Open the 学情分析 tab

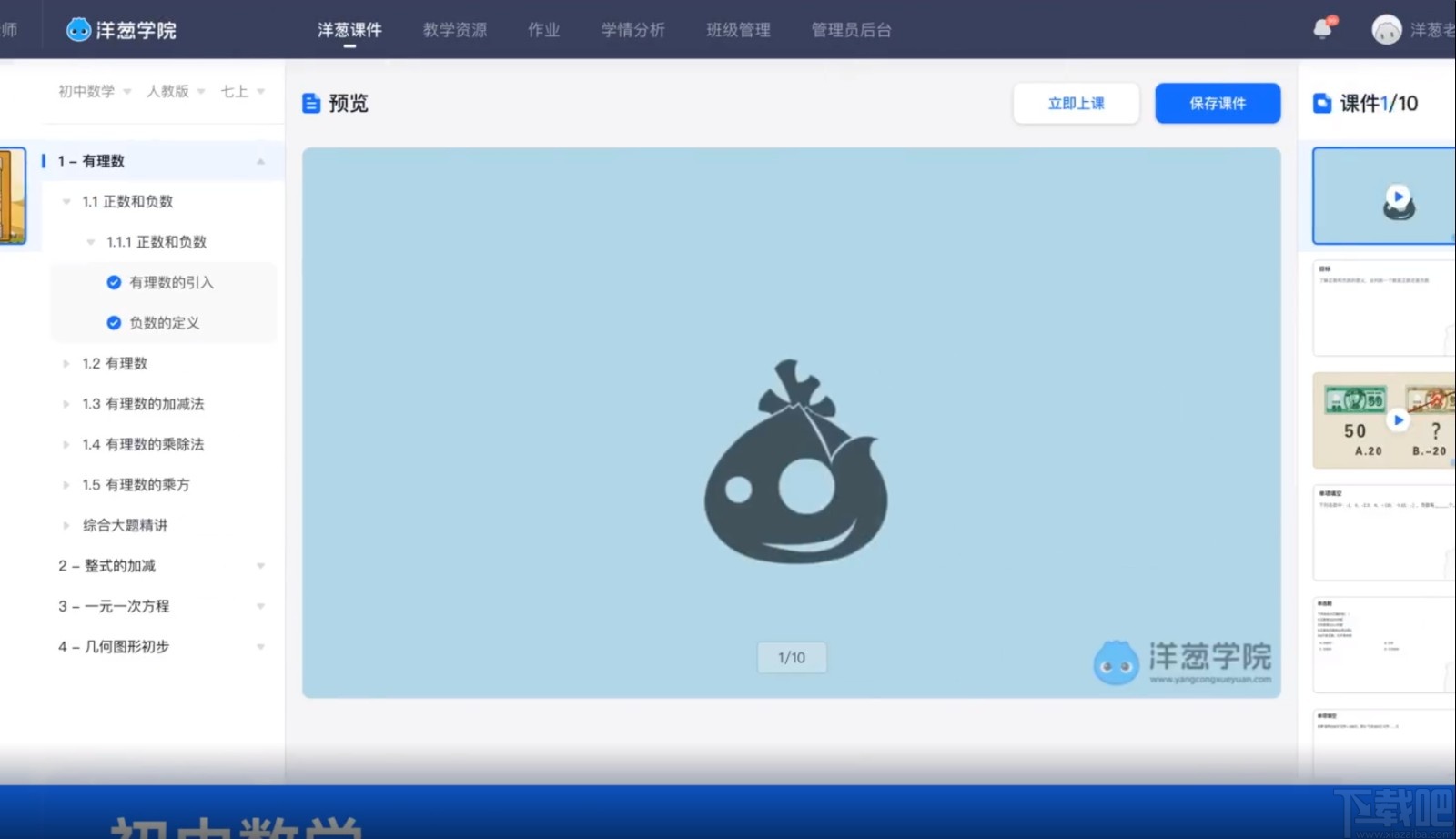(x=633, y=30)
